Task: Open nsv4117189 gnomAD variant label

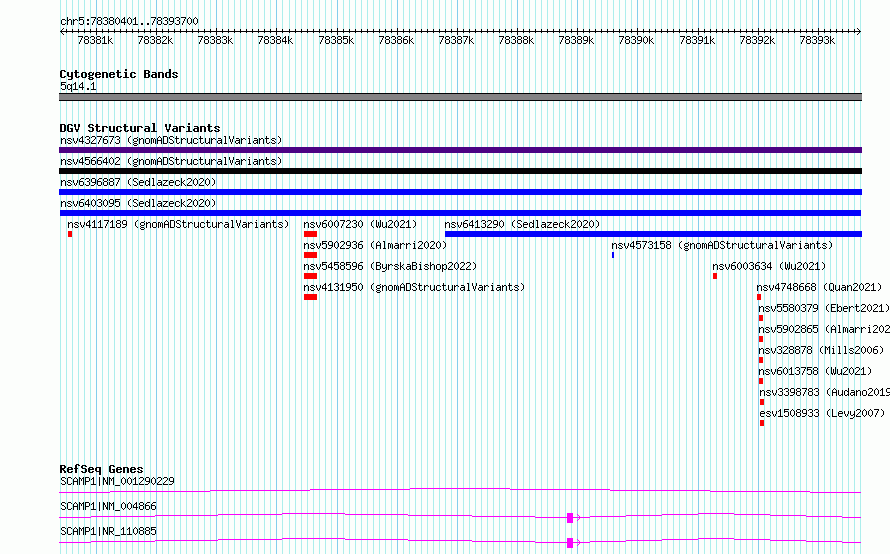Action: click(178, 224)
